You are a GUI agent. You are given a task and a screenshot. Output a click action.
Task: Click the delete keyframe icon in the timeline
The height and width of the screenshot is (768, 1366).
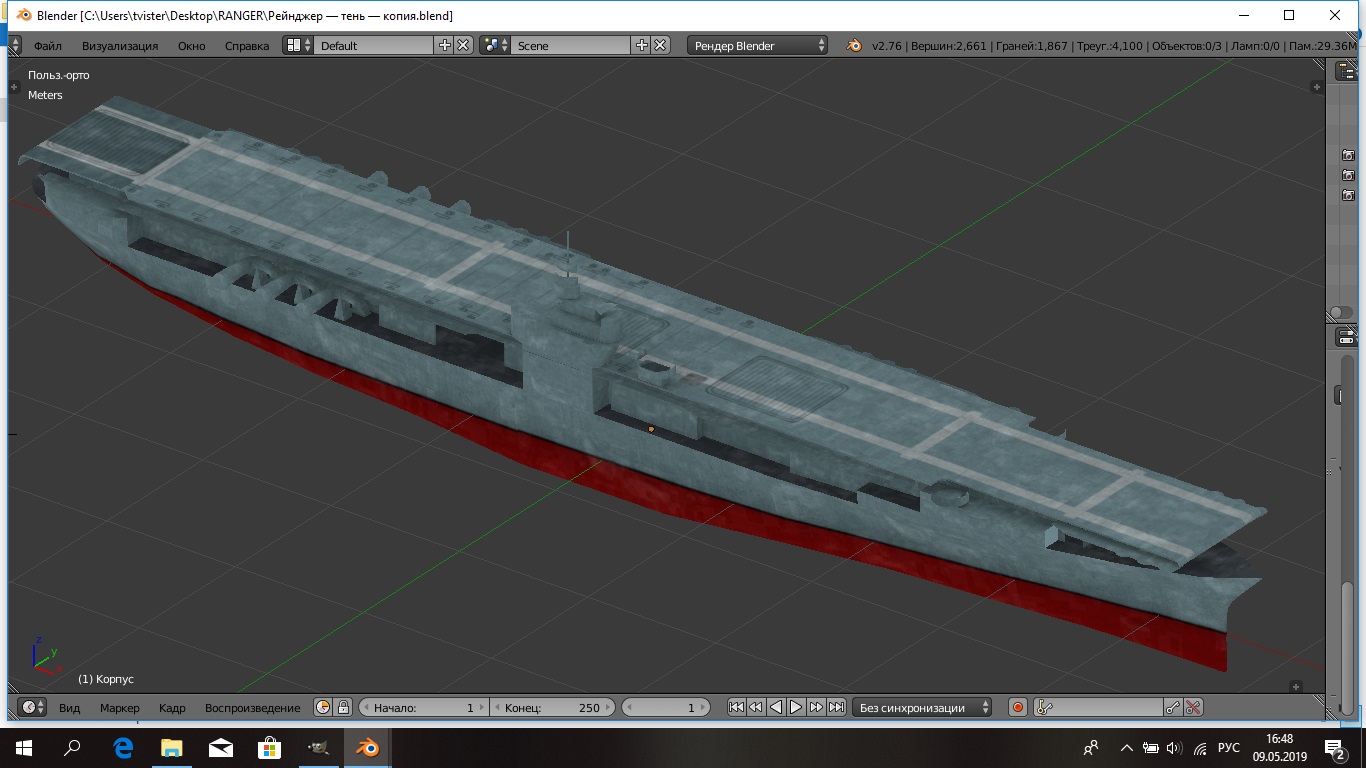[x=1193, y=707]
